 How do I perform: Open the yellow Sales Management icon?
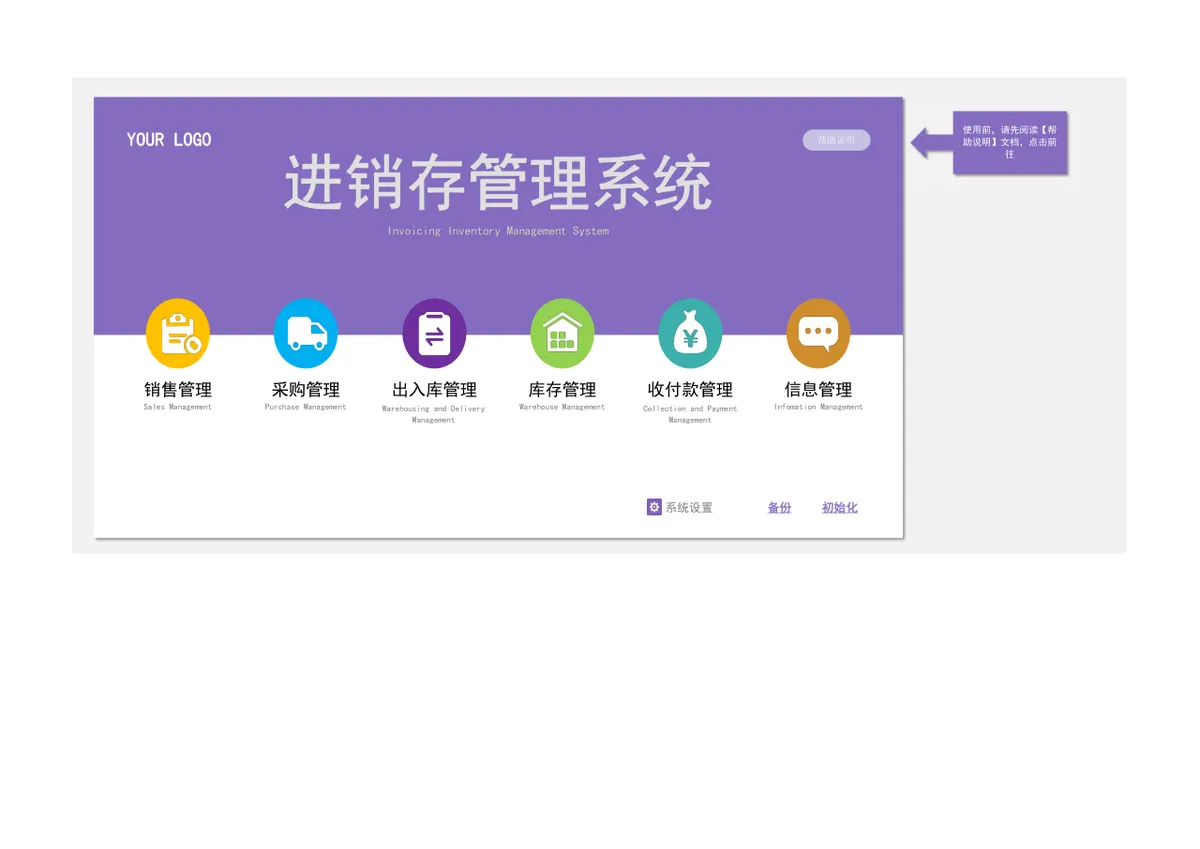(178, 334)
